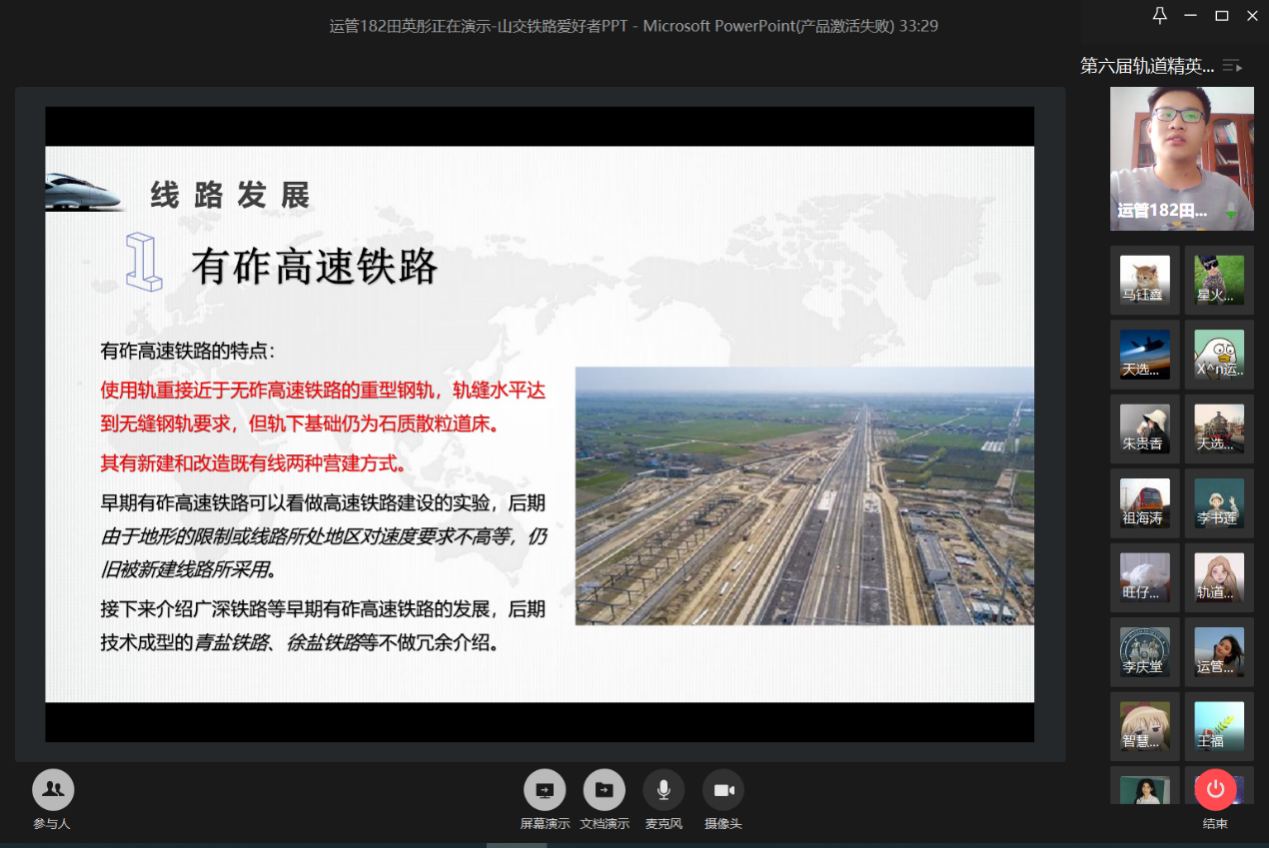Toggle the 麦克风 microphone
The width and height of the screenshot is (1269, 848).
click(663, 790)
